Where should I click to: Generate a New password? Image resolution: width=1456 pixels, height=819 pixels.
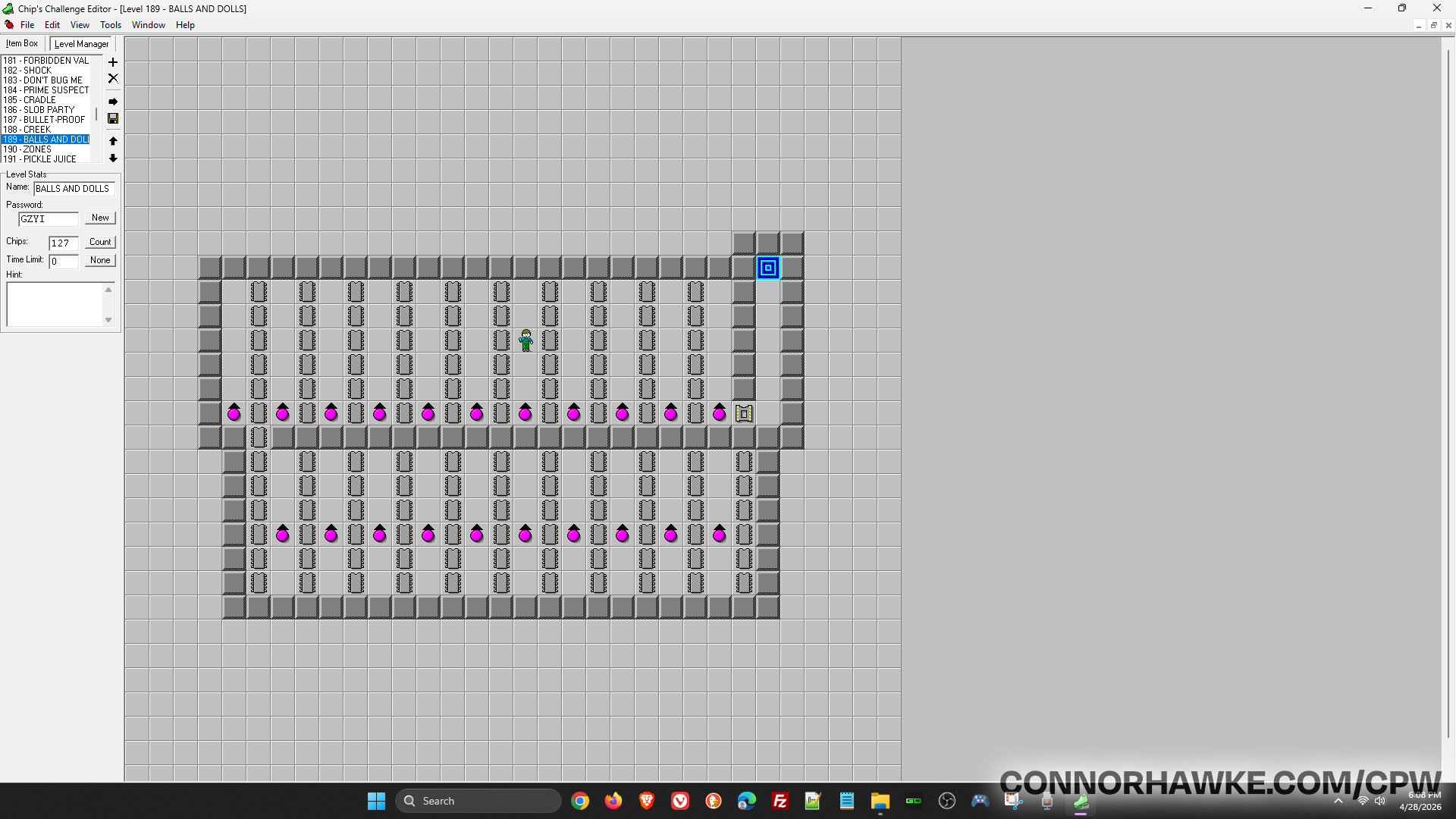pos(100,218)
